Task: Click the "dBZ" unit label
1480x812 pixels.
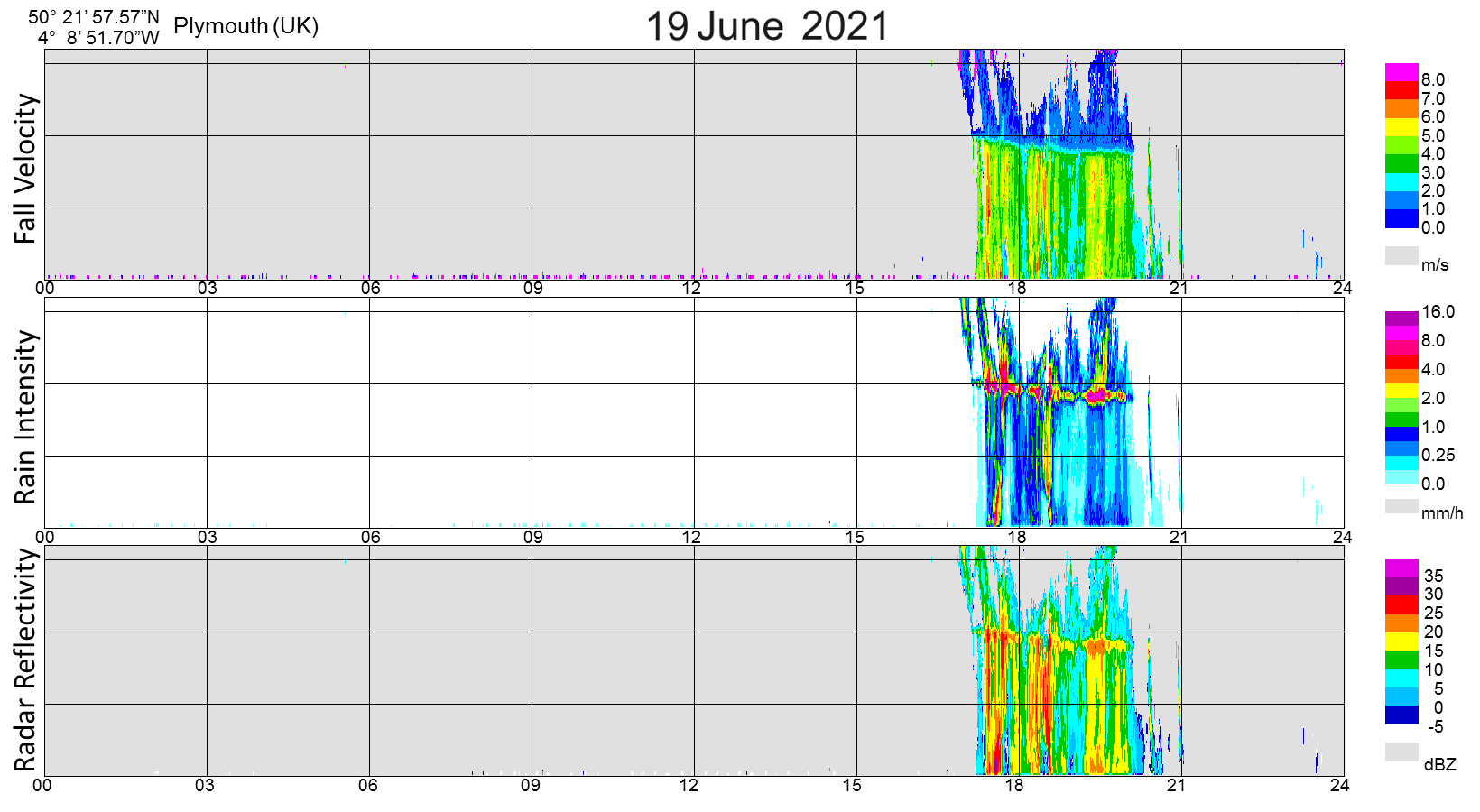Action: point(1440,765)
